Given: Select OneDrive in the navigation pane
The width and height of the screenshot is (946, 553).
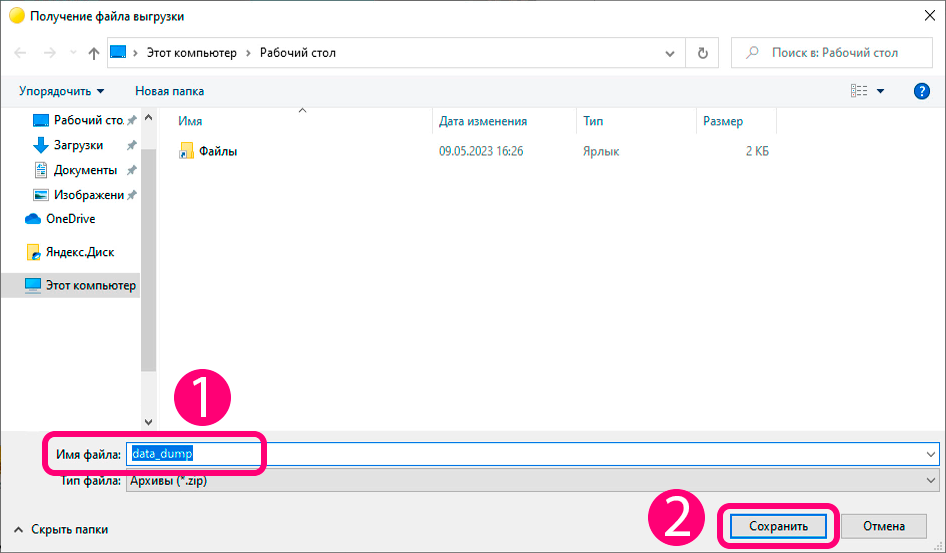Looking at the screenshot, I should 71,219.
